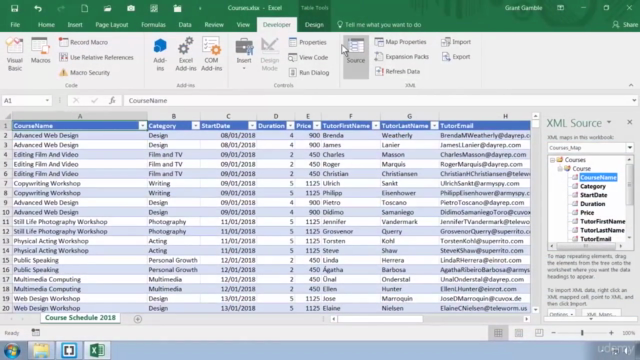Switch to the Insert tab
Image resolution: width=640 pixels, height=360 pixels.
(x=75, y=24)
